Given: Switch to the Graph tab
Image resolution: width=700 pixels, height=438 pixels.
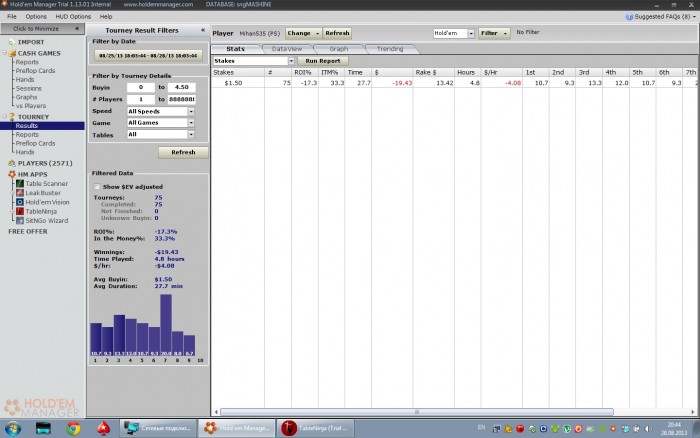Looking at the screenshot, I should pos(338,48).
